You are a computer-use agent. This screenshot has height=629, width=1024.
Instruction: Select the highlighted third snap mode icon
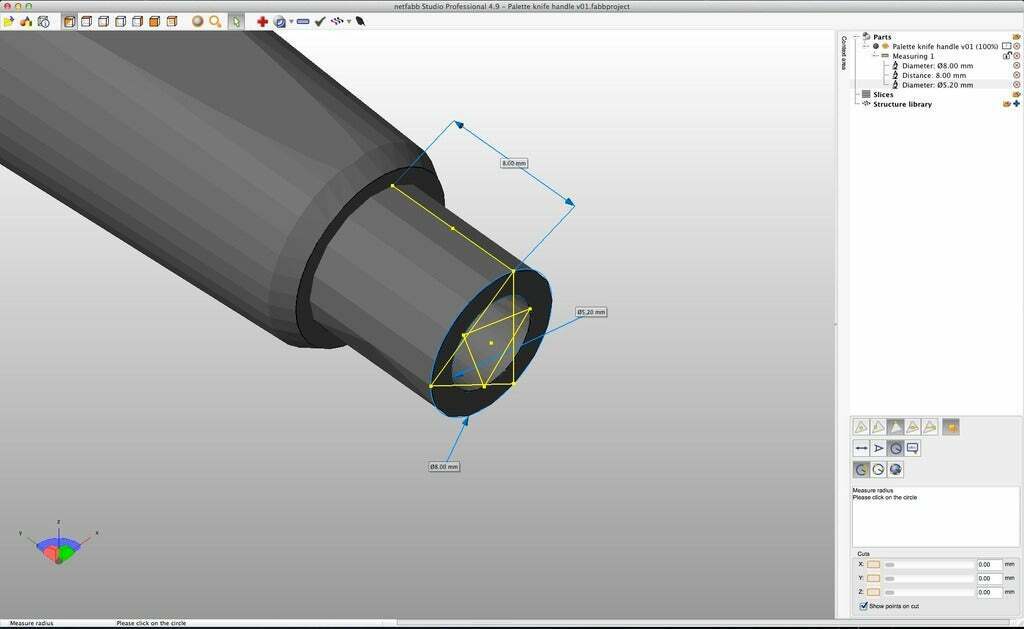pyautogui.click(x=895, y=427)
